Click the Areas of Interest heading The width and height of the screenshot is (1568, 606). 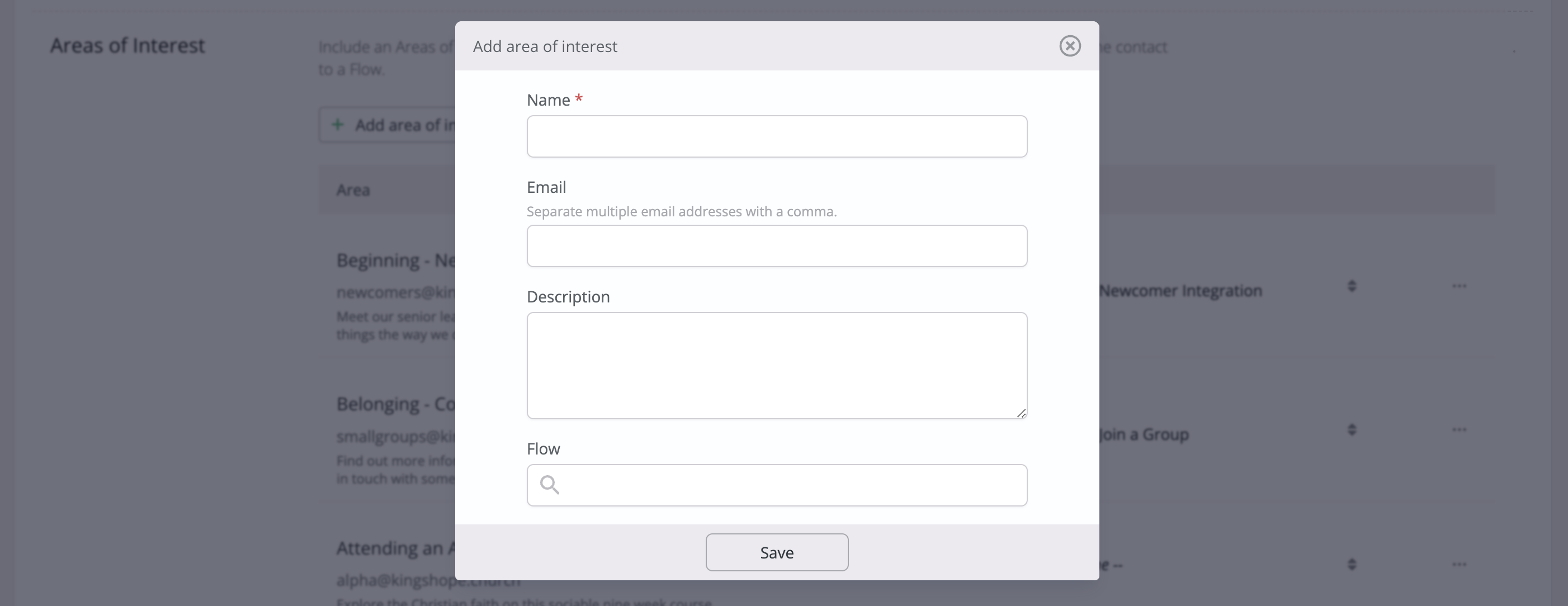click(127, 46)
